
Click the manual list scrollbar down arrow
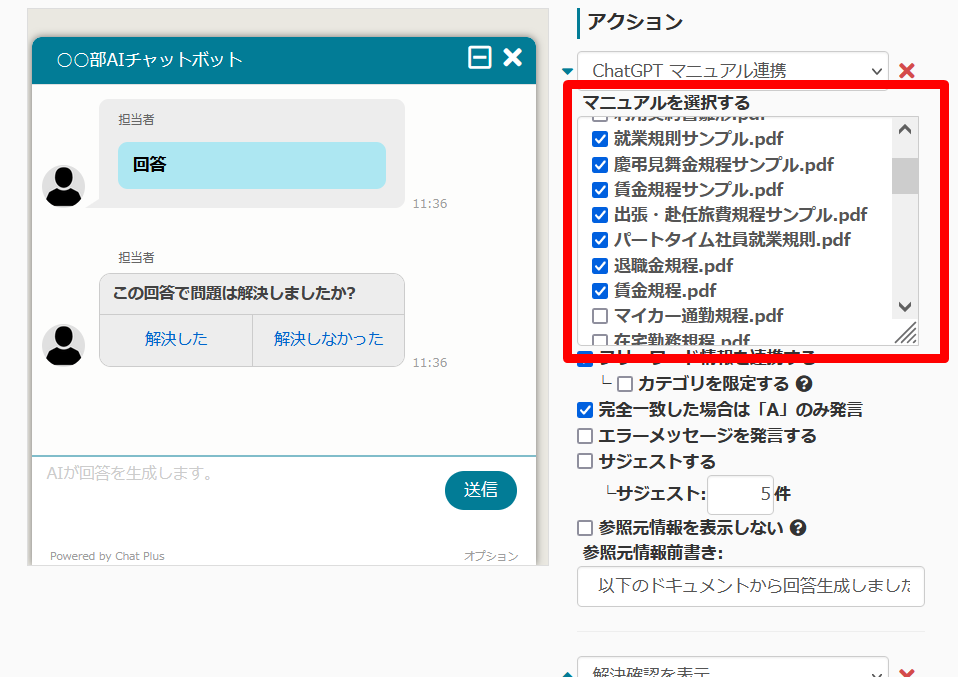[x=905, y=306]
